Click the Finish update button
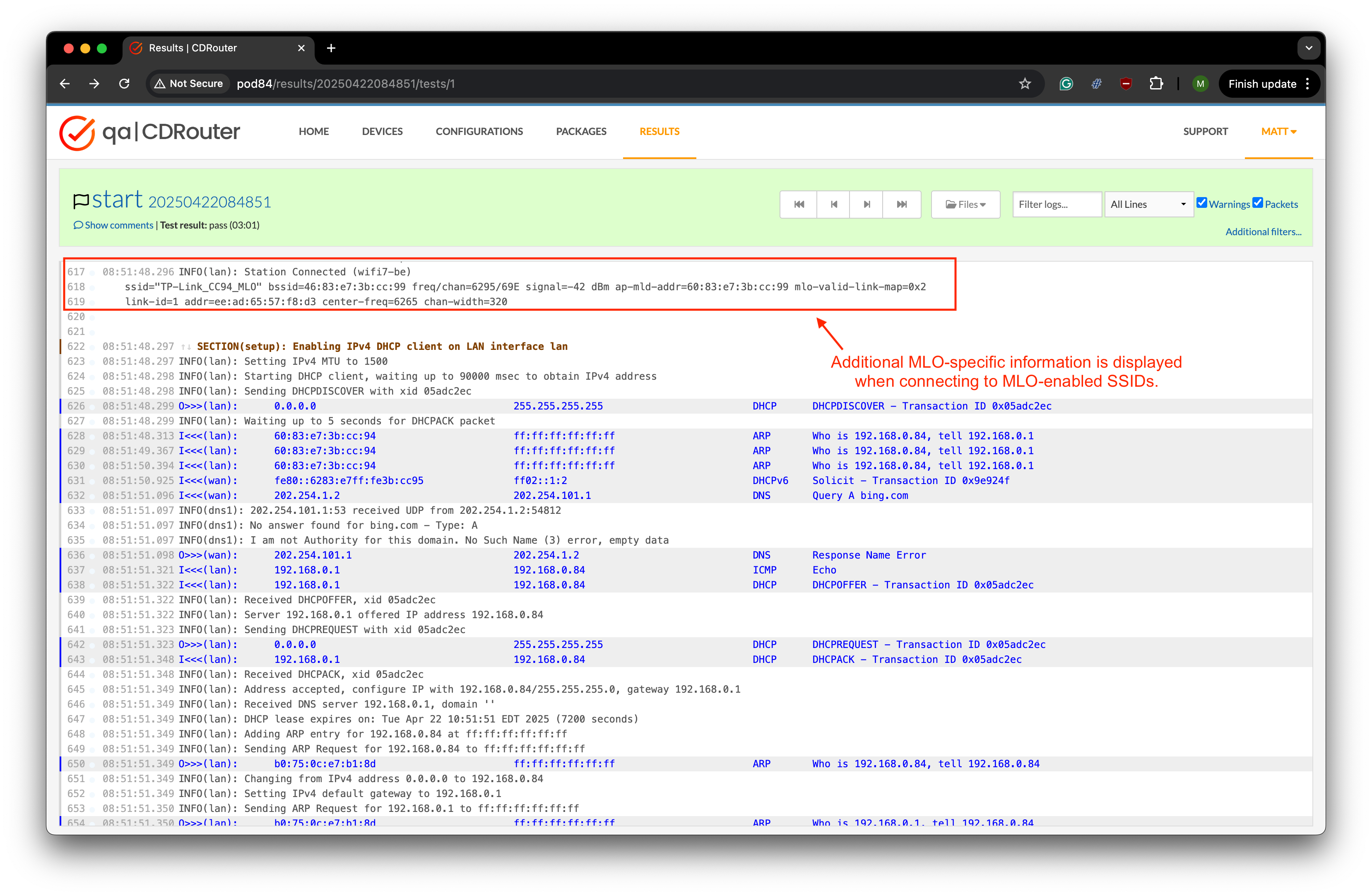Screen dimensions: 1372x896 point(1262,84)
